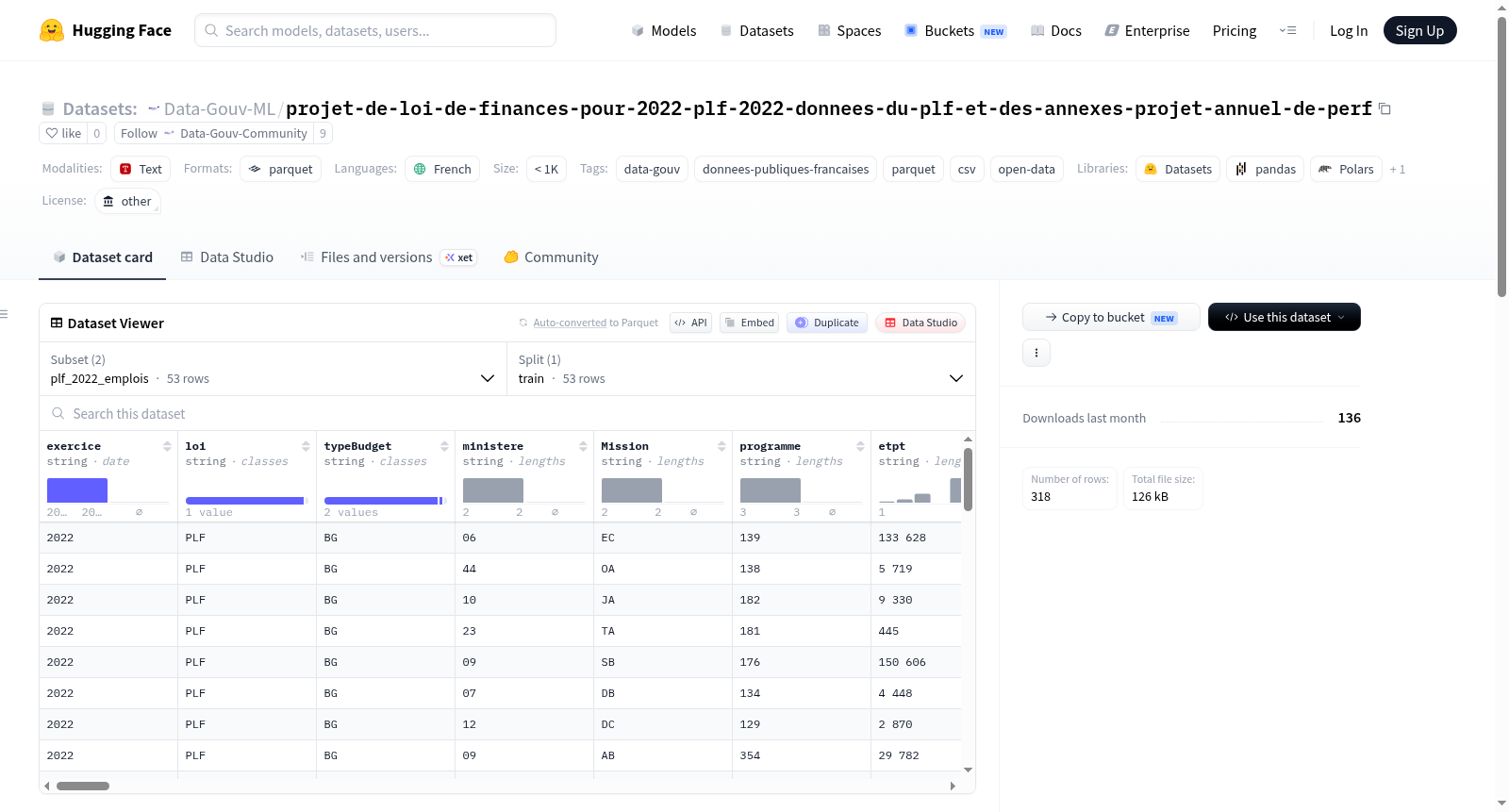Open the left sidebar hamburger icon

point(4,314)
